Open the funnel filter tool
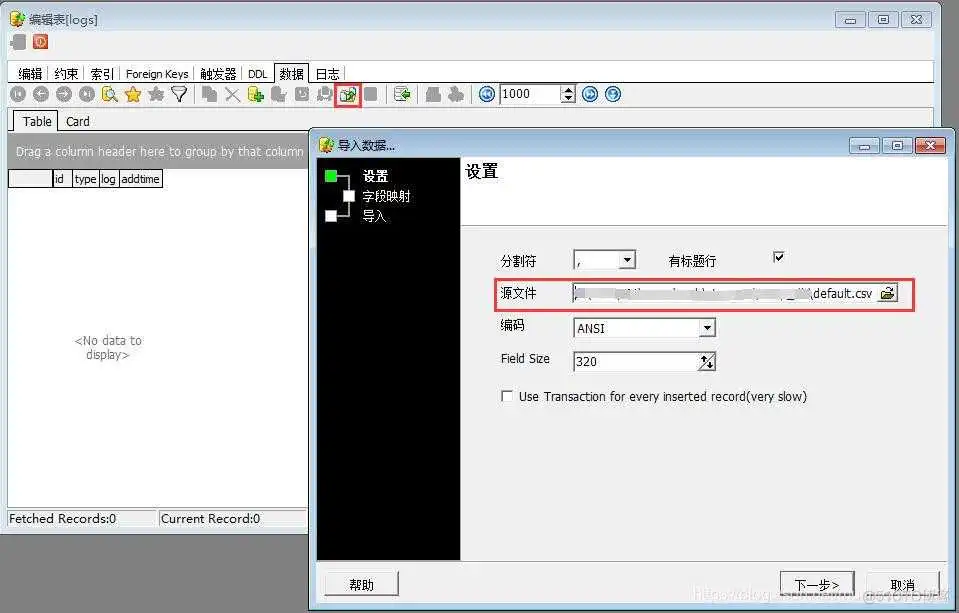 pyautogui.click(x=179, y=94)
